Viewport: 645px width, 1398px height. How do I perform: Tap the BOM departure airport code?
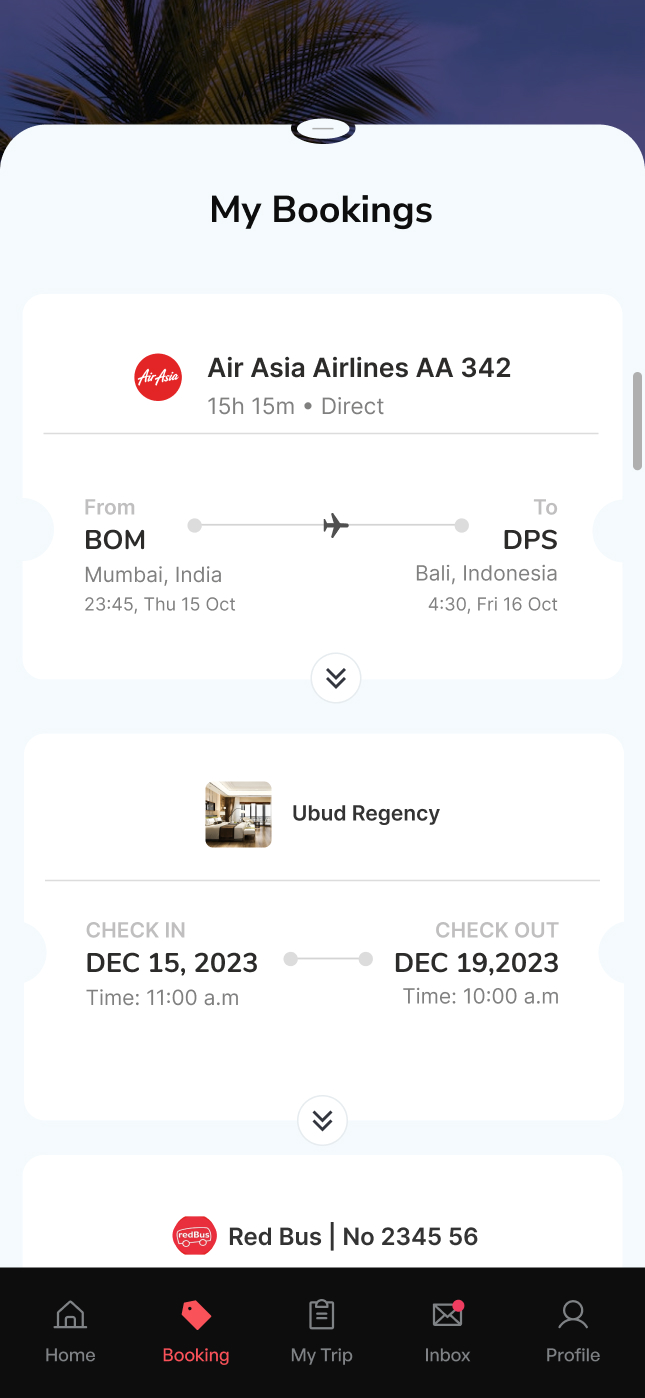pyautogui.click(x=115, y=540)
